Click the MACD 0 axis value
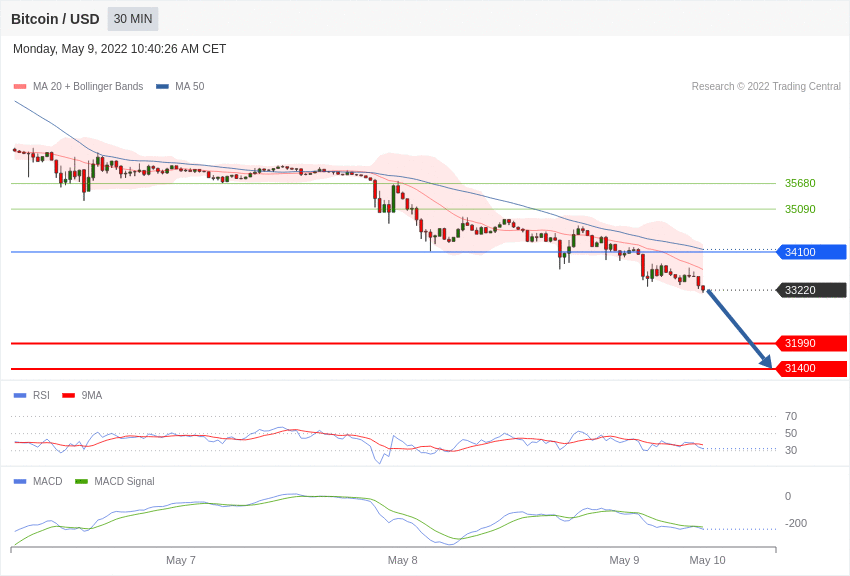Image resolution: width=850 pixels, height=576 pixels. click(x=788, y=496)
